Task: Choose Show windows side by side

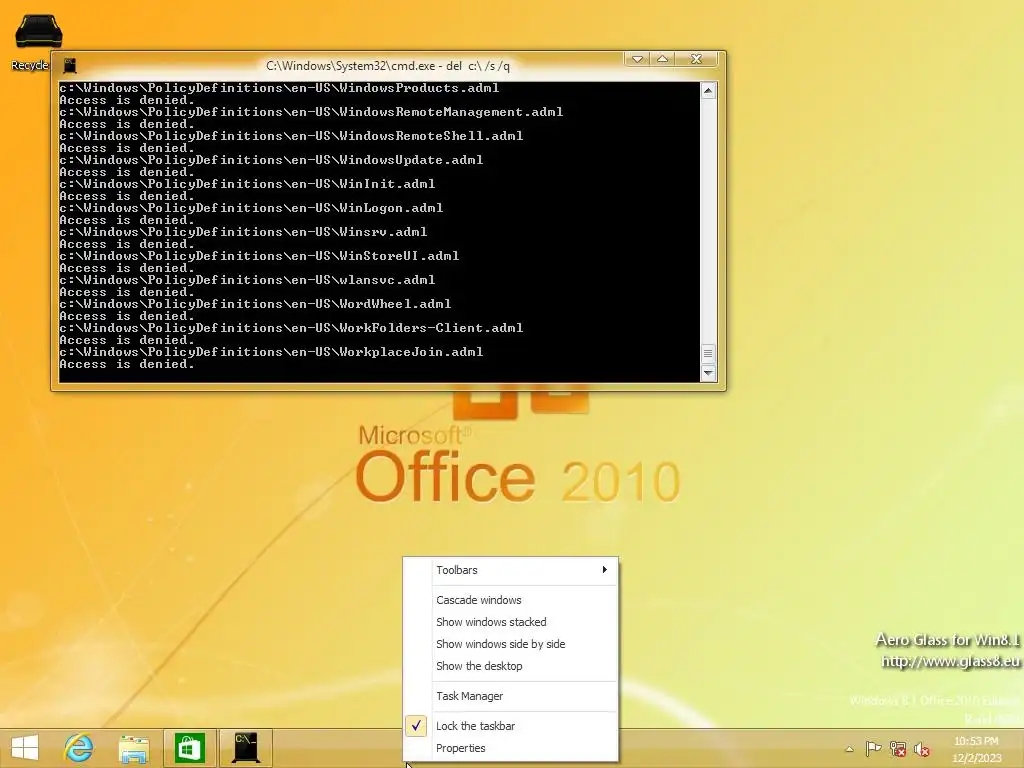Action: point(511,644)
